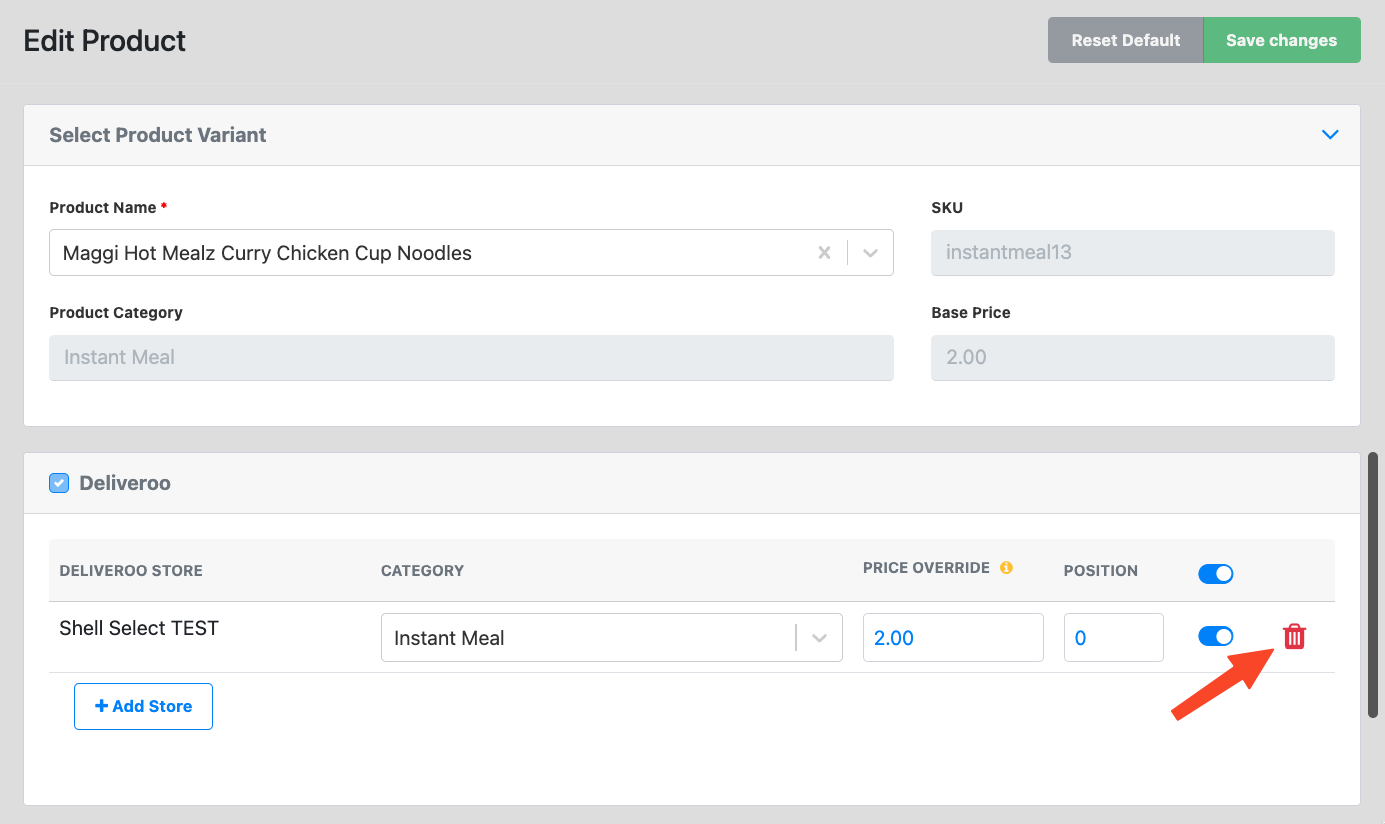Click Save changes
The height and width of the screenshot is (824, 1385).
coord(1282,40)
